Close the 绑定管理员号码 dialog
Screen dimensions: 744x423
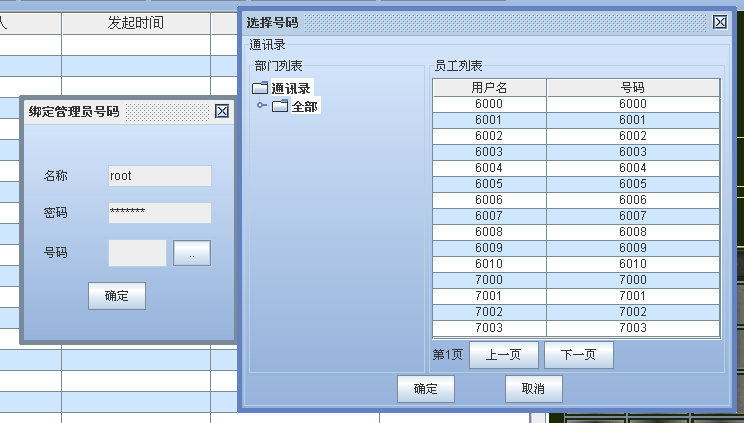(x=222, y=112)
